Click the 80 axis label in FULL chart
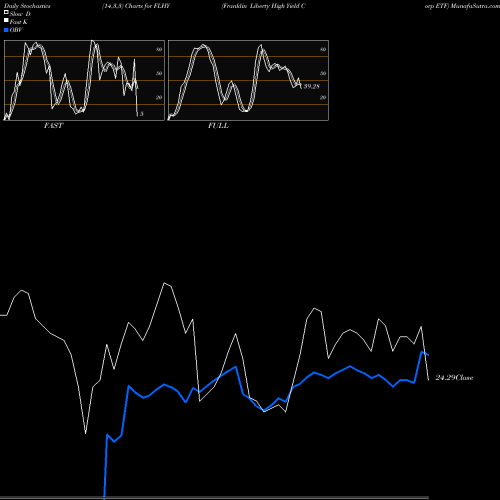This screenshot has height=500, width=500. coord(323,49)
